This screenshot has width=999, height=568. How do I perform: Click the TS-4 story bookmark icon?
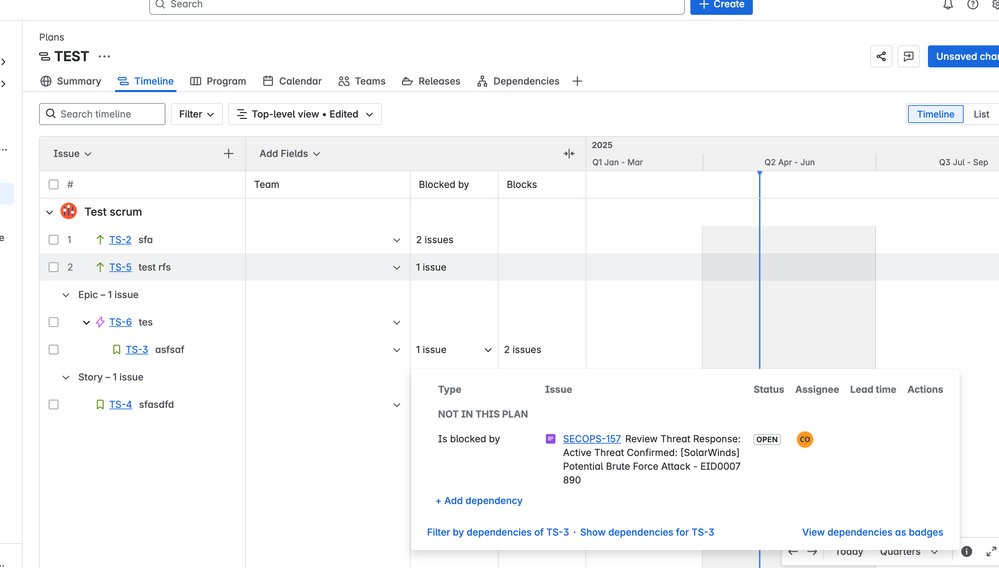click(100, 404)
